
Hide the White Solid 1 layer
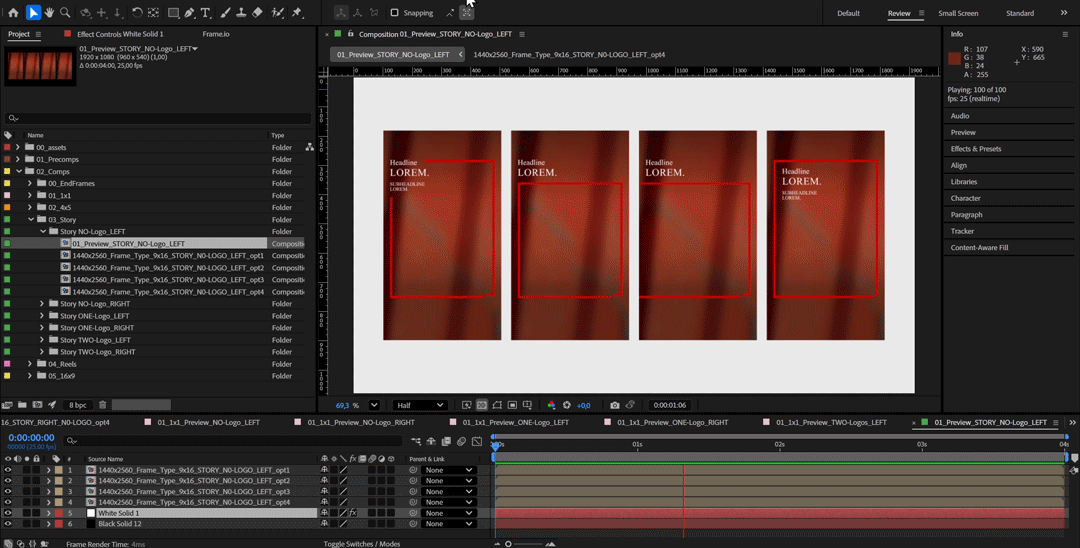point(8,513)
